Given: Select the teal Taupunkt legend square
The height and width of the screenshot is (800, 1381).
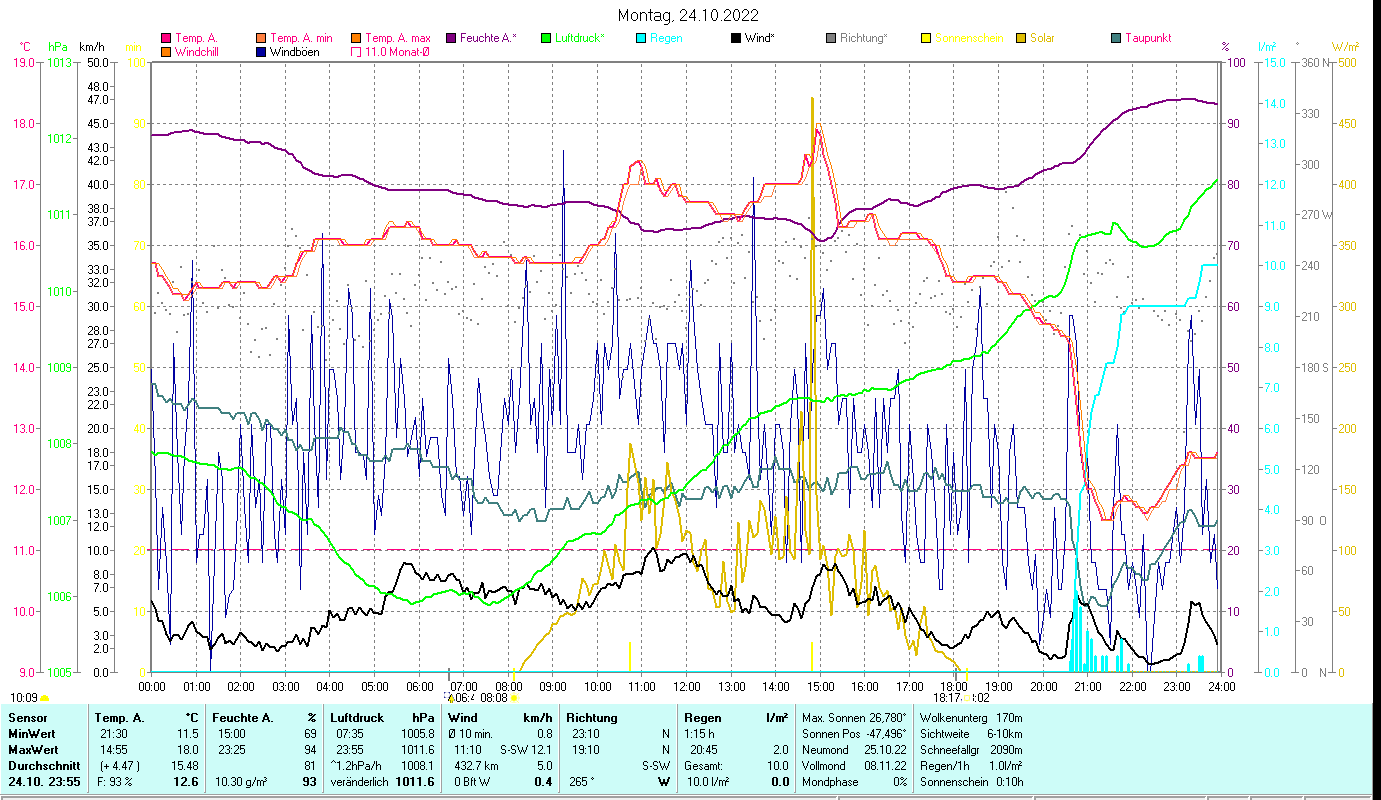Looking at the screenshot, I should pos(1116,38).
